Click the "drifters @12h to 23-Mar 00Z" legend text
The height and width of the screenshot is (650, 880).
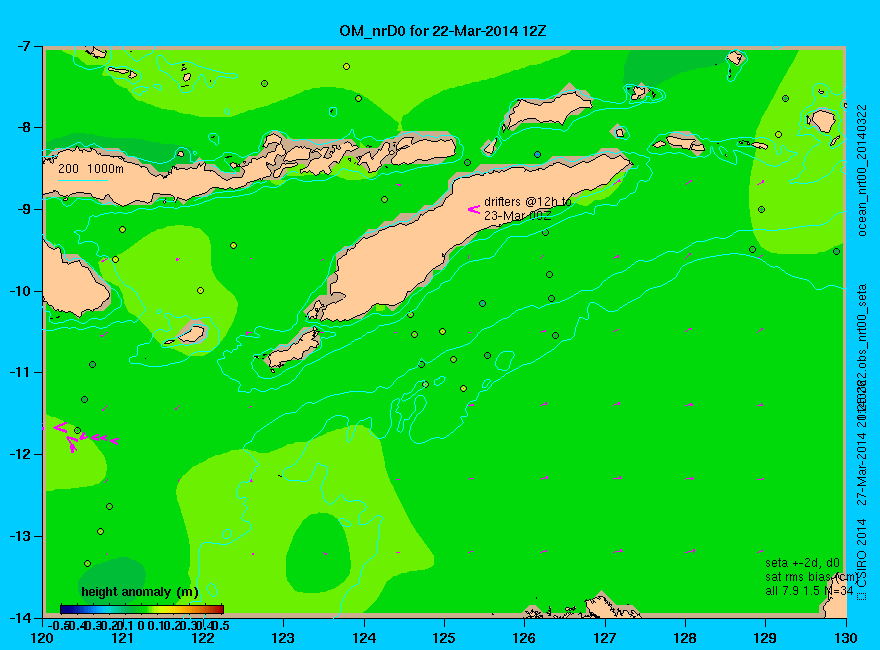point(528,208)
